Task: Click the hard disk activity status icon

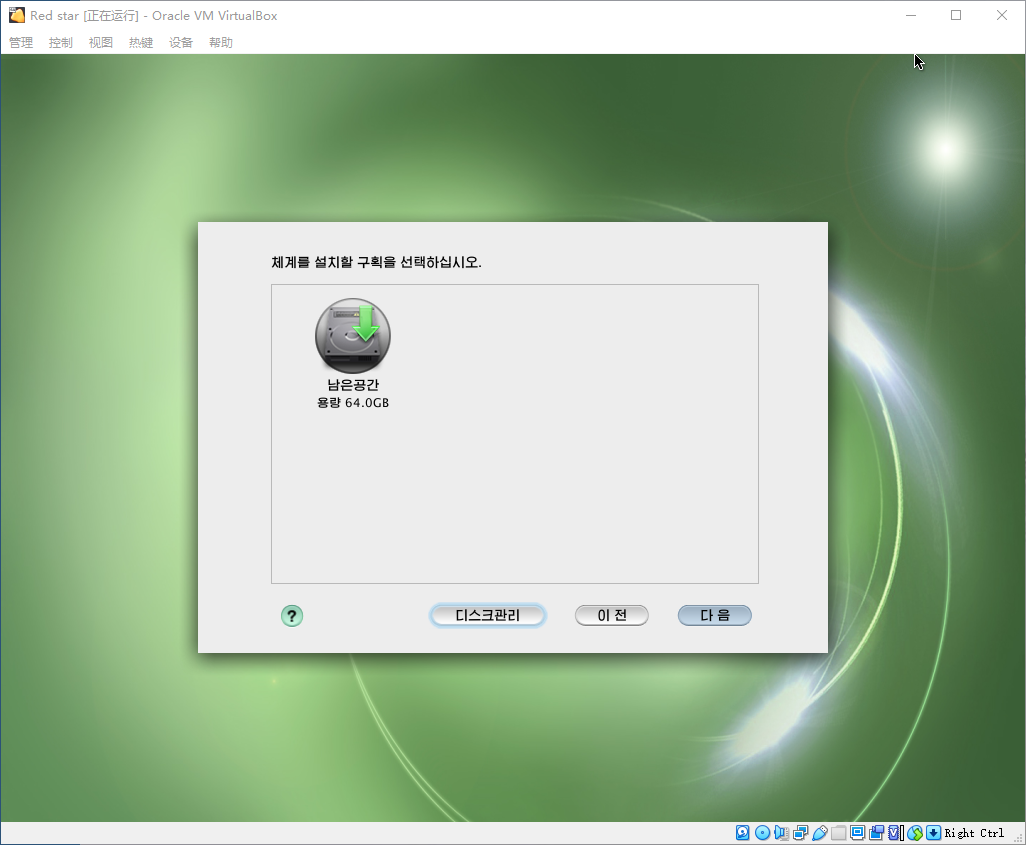Action: (x=742, y=833)
